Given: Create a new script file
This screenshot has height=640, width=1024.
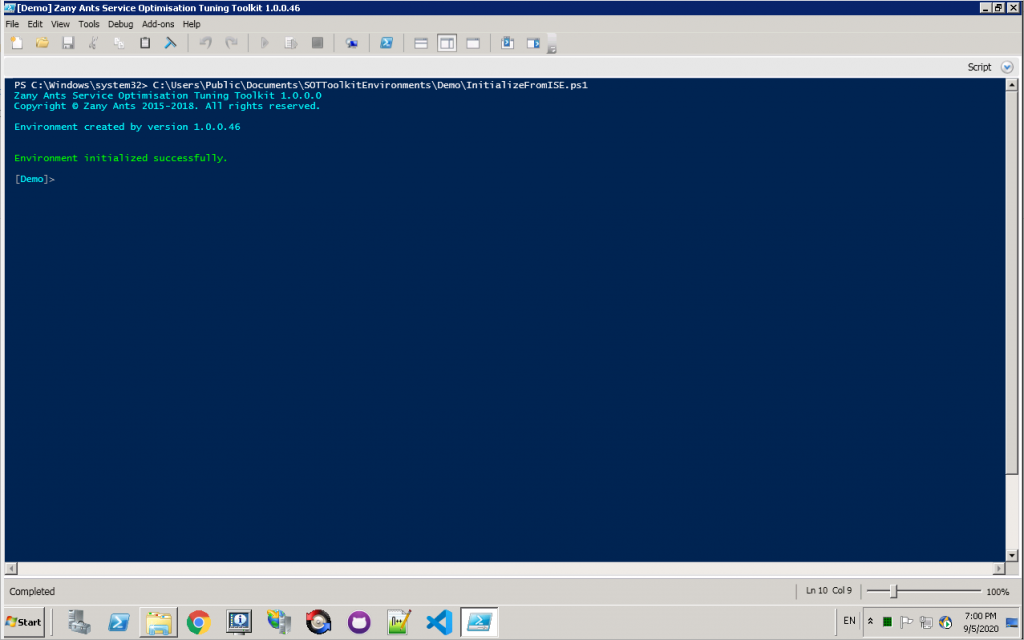Looking at the screenshot, I should (x=17, y=43).
